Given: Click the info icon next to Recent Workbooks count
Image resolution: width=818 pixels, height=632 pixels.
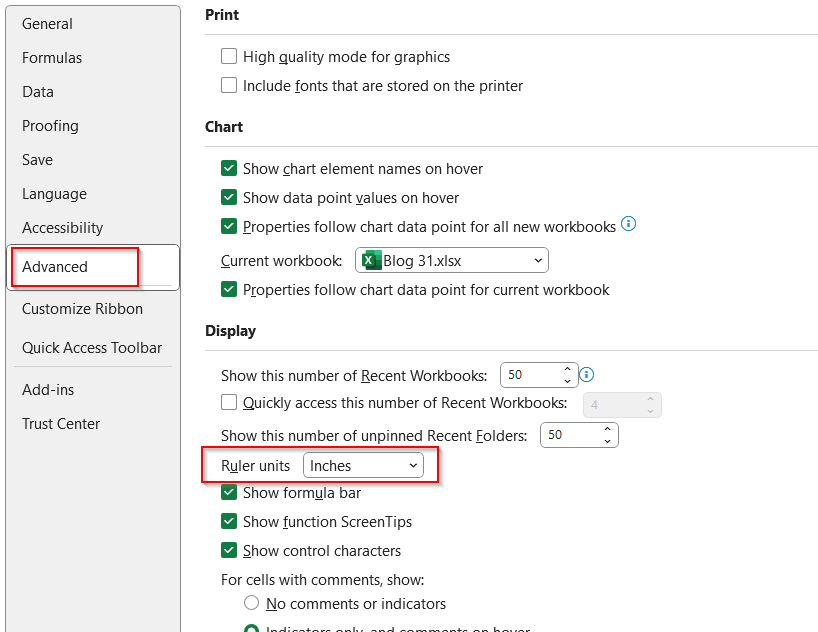Looking at the screenshot, I should [586, 374].
